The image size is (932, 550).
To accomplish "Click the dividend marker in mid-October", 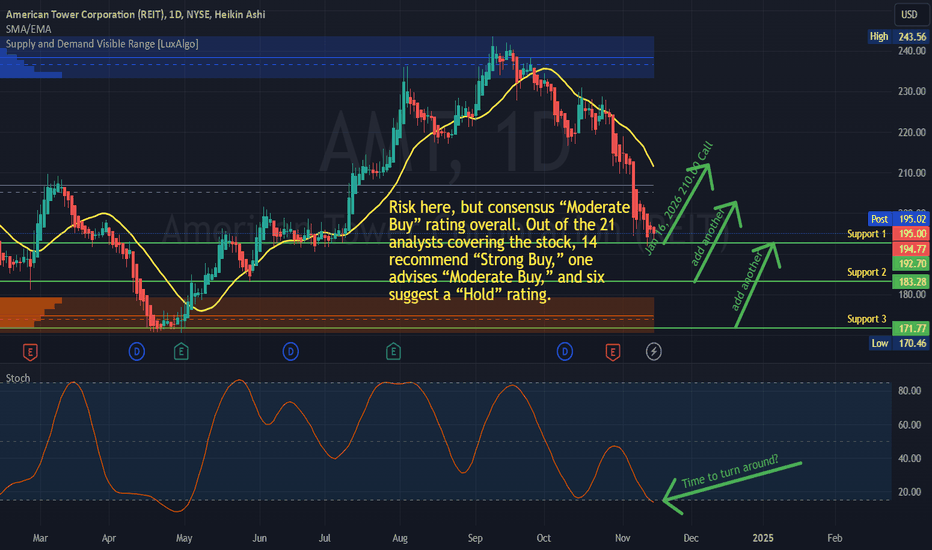I will click(x=565, y=351).
